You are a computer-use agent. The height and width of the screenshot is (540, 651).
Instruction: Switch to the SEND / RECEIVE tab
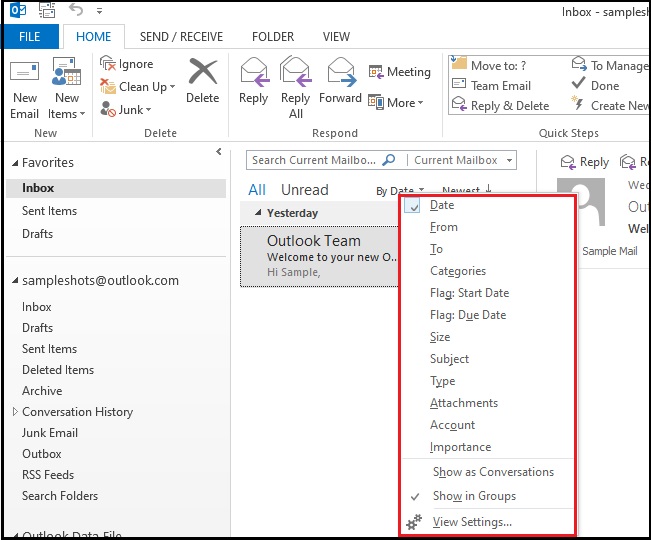(x=182, y=37)
